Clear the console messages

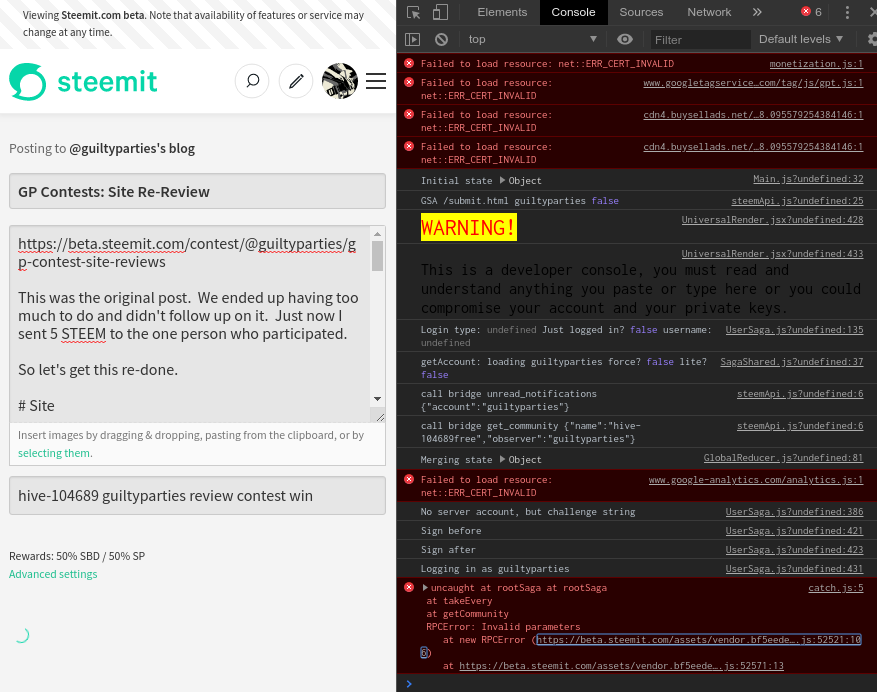441,38
